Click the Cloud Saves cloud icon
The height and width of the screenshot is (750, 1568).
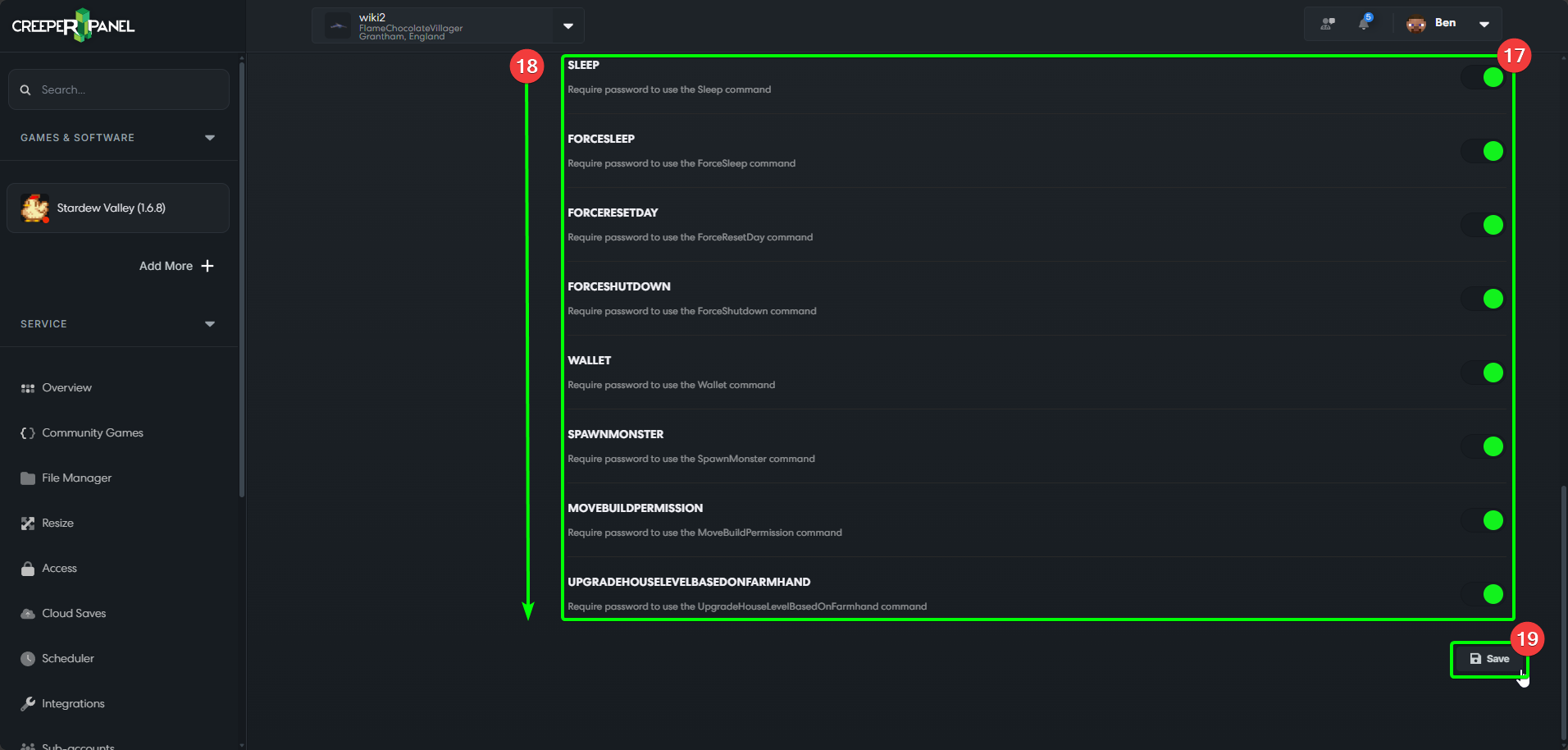coord(28,614)
